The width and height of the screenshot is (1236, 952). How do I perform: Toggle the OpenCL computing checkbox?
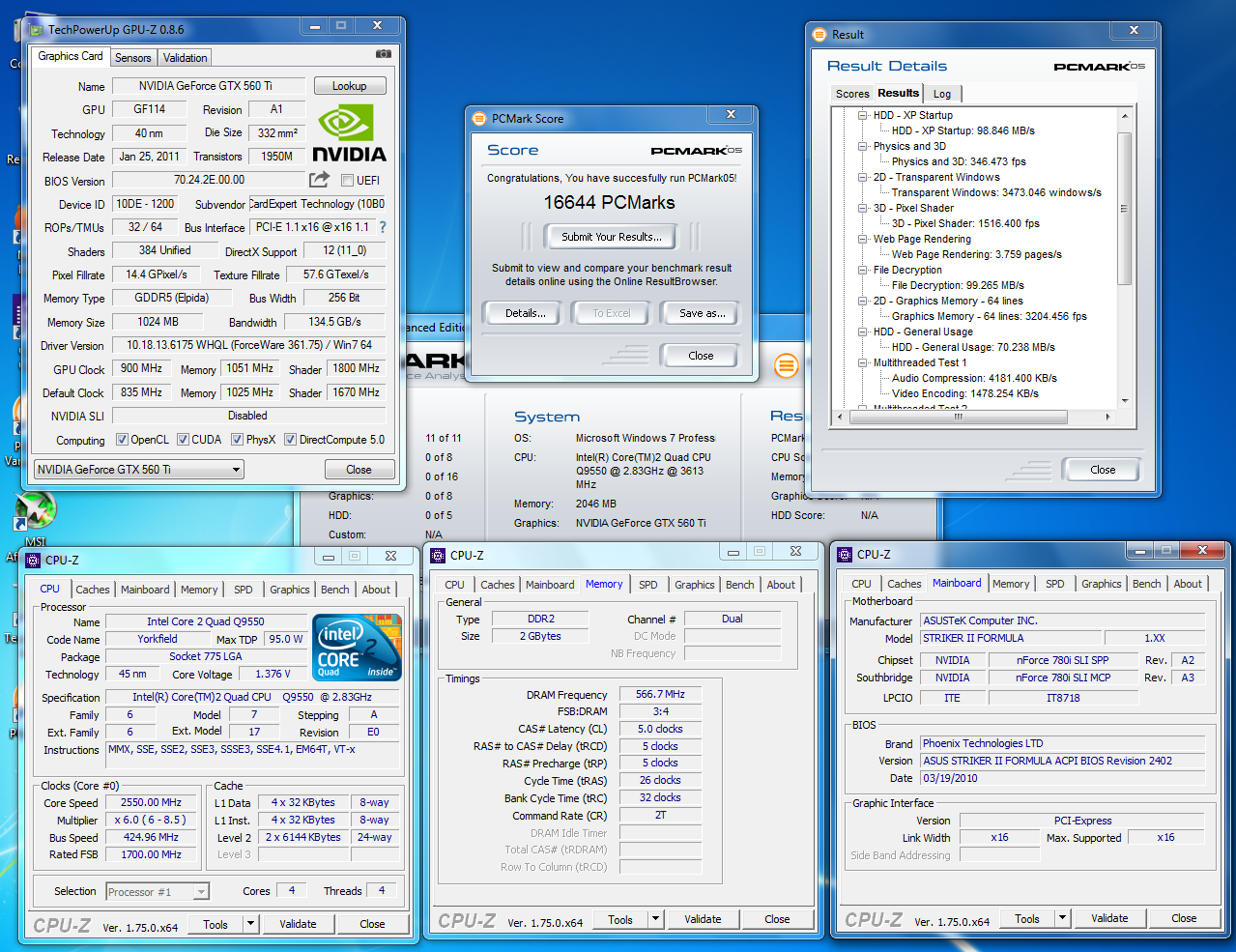coord(122,439)
